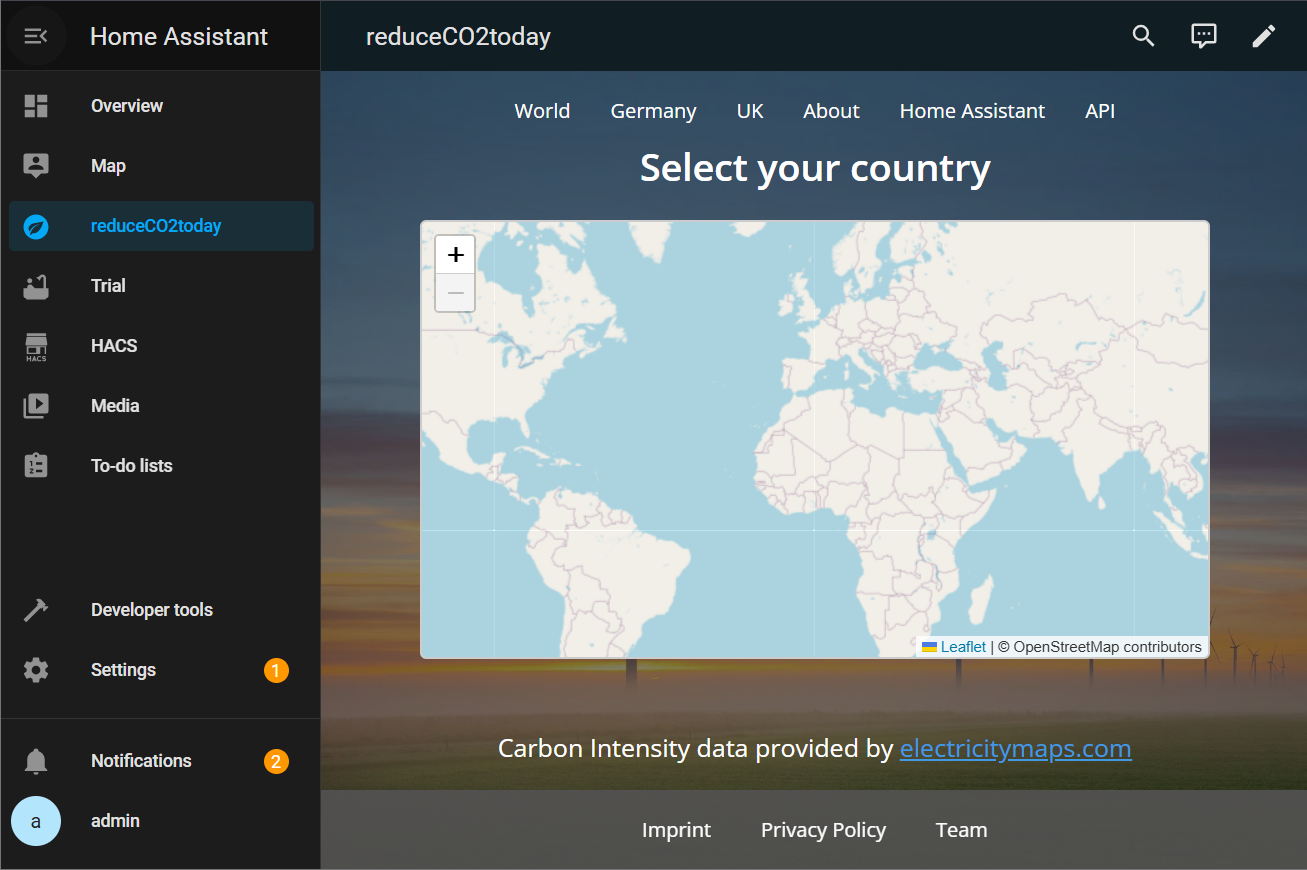Open the search magnifier icon
Image resolution: width=1307 pixels, height=870 pixels.
(1143, 36)
